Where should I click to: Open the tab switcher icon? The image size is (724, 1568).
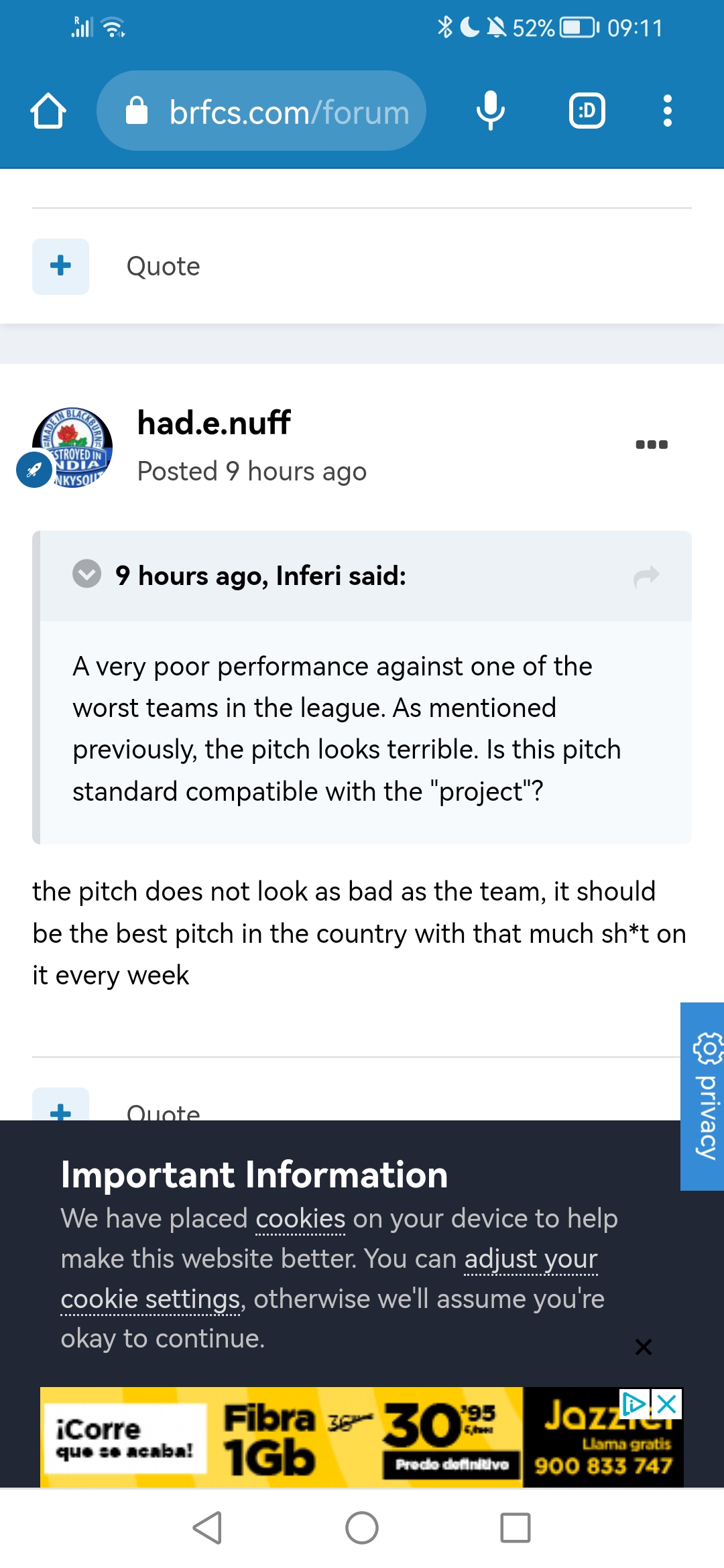click(x=587, y=111)
